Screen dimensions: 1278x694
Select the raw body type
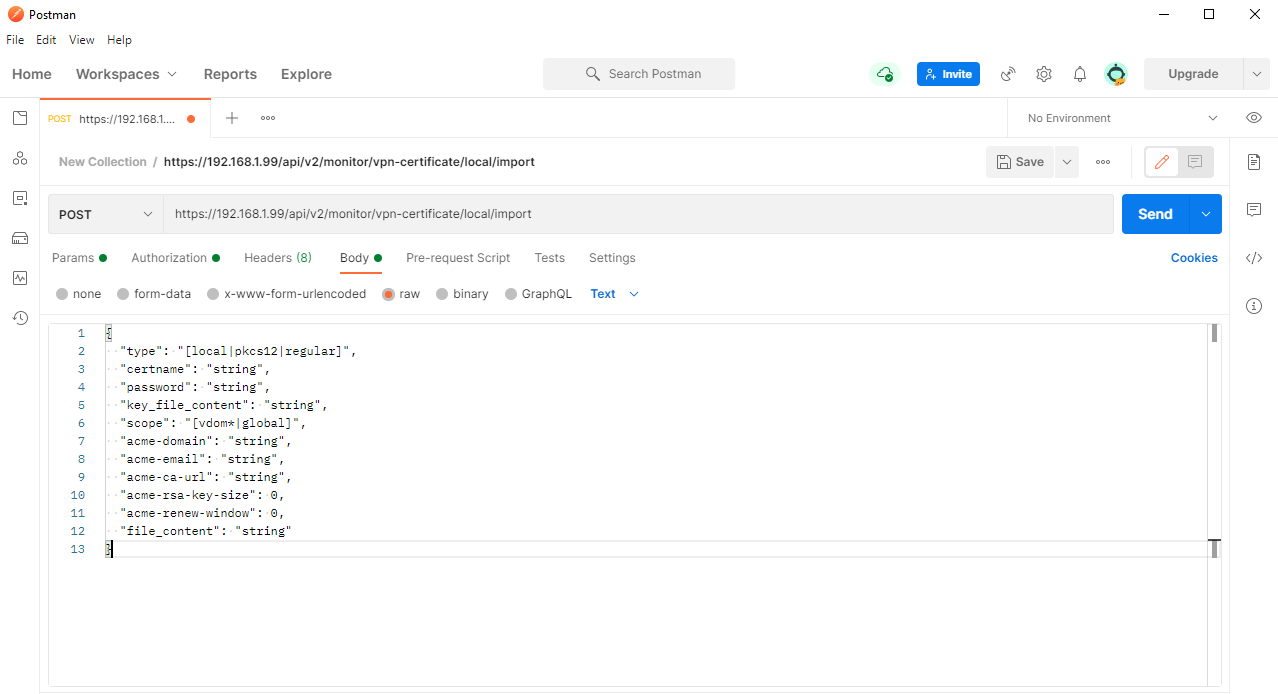point(401,293)
